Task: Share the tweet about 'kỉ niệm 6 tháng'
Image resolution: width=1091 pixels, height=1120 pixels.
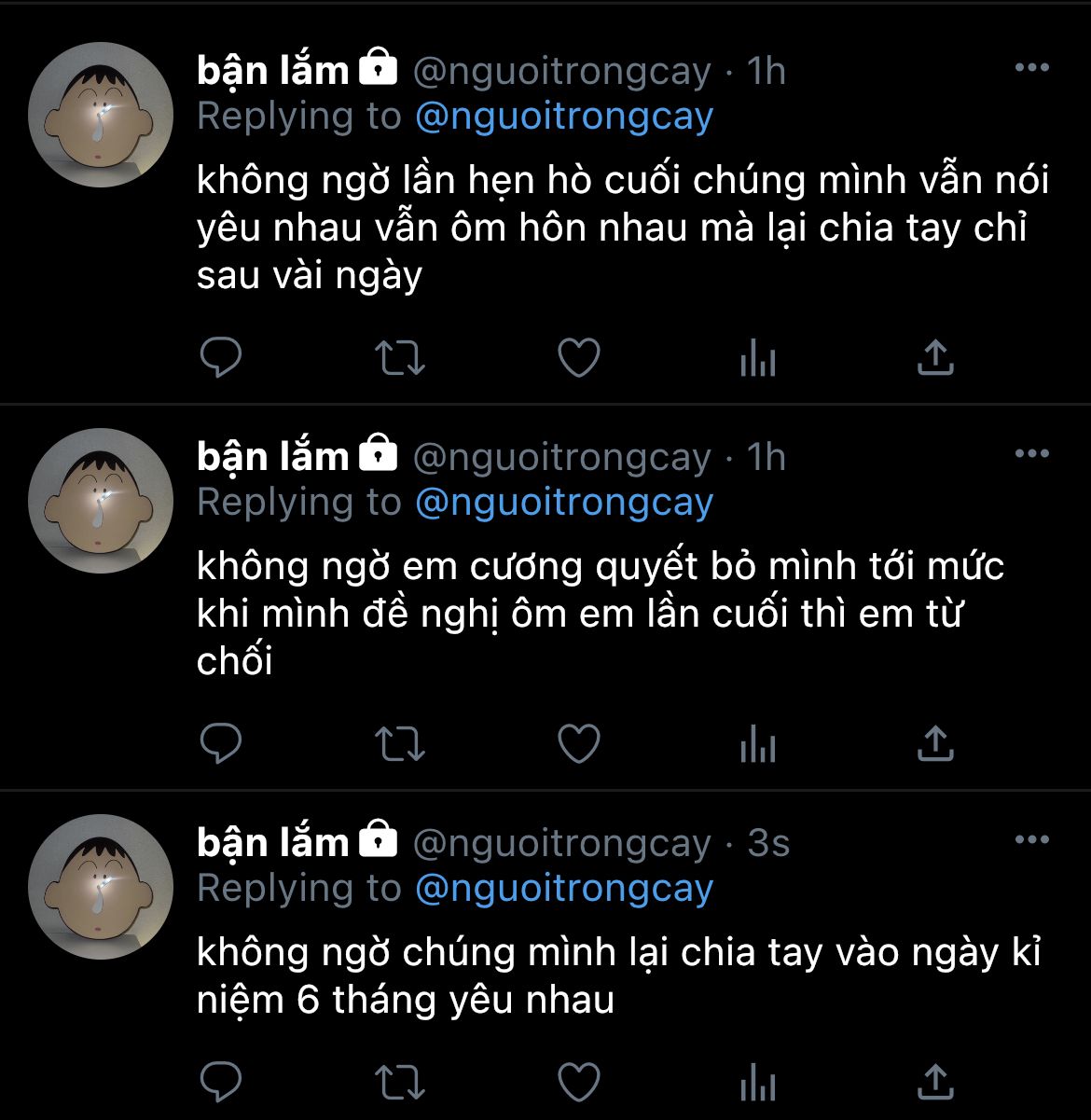Action: click(x=935, y=1082)
